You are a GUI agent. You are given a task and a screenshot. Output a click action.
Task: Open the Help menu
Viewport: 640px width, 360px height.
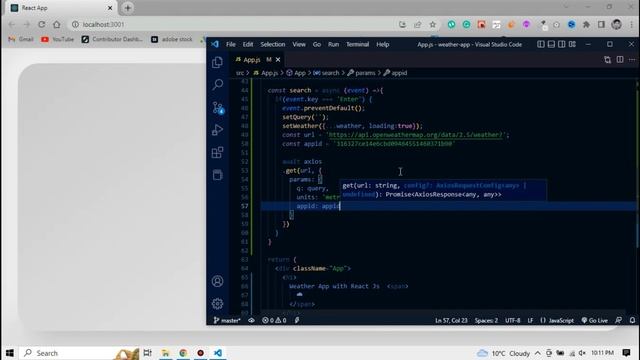tap(382, 44)
